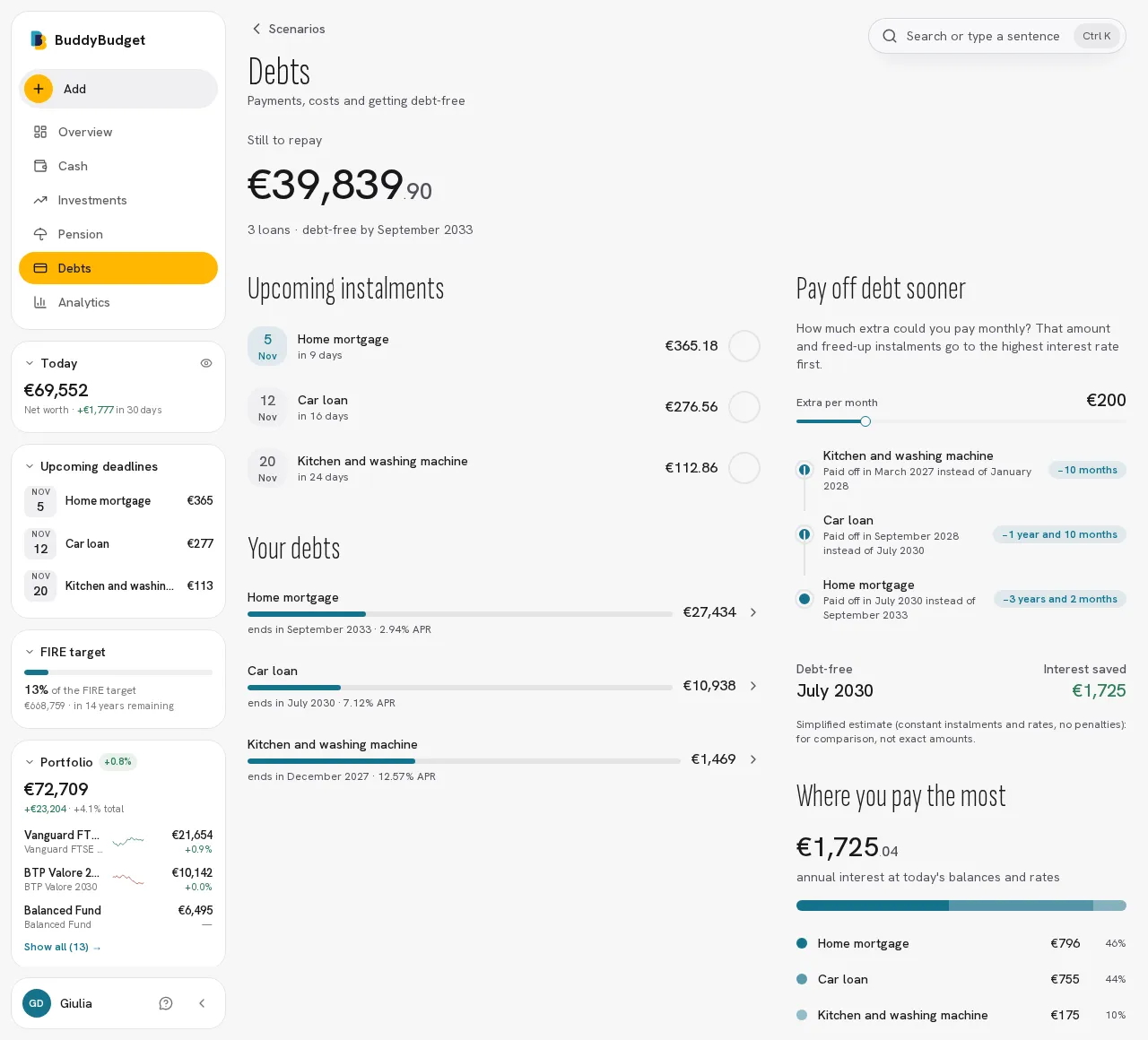Click Kitchen and washing machine legend dot
This screenshot has width=1148, height=1040.
[802, 1015]
